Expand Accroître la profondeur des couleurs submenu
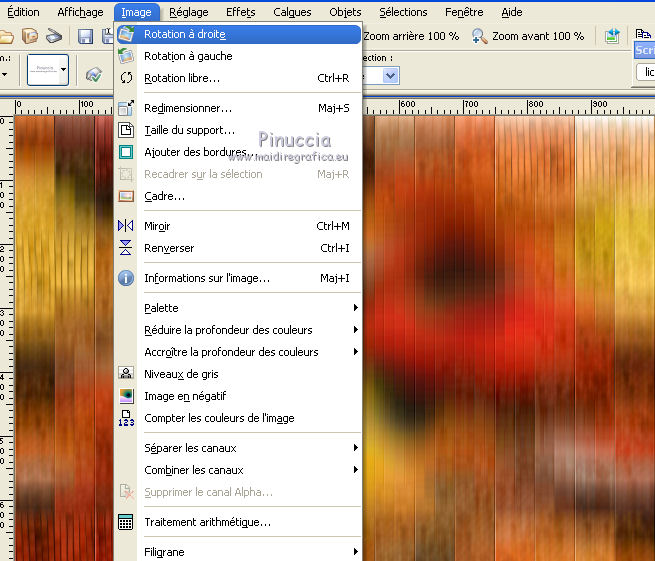The height and width of the screenshot is (561, 655). point(239,352)
